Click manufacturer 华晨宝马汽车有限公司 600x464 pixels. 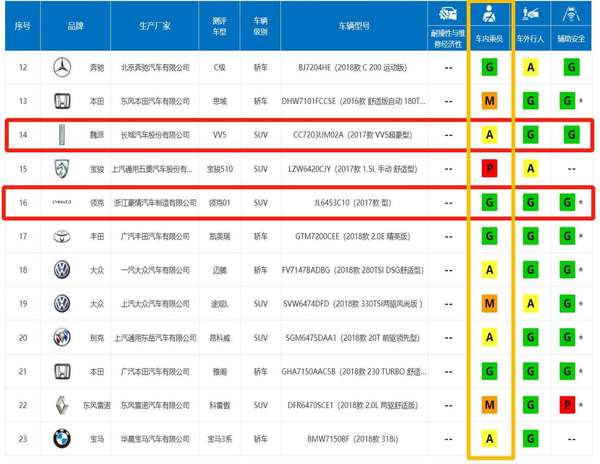155,439
